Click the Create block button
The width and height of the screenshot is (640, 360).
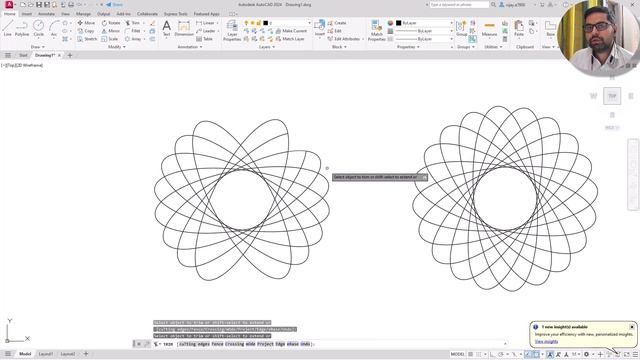(x=337, y=23)
